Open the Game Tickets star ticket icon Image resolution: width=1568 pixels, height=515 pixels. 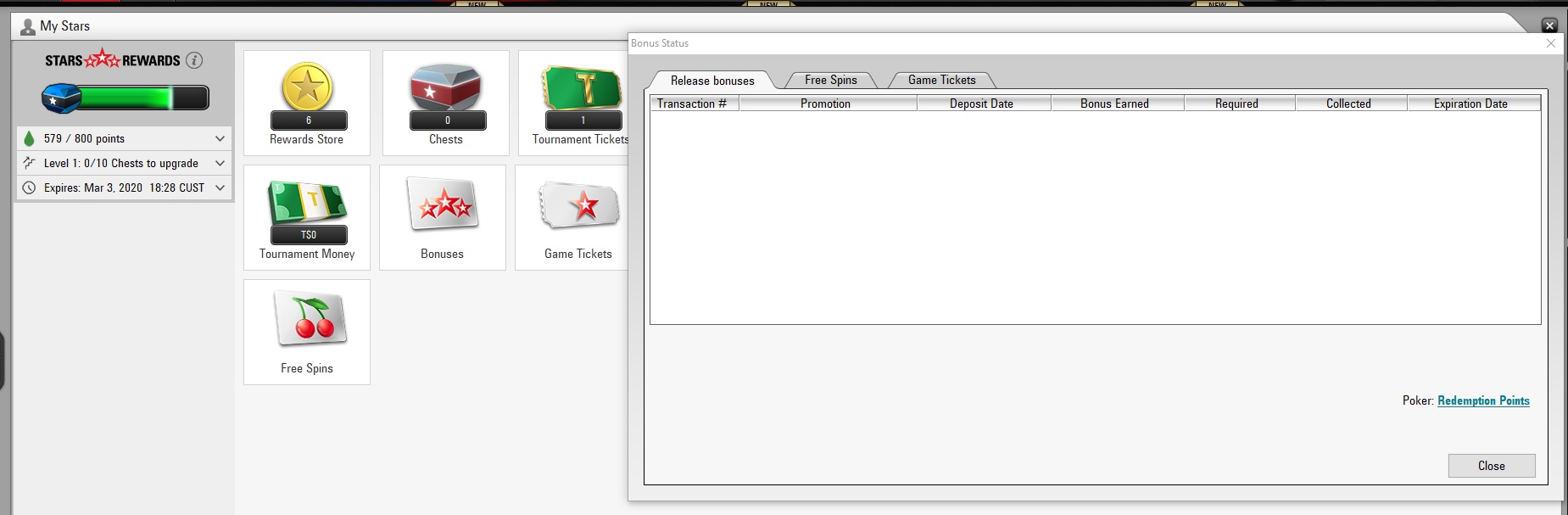click(x=578, y=204)
